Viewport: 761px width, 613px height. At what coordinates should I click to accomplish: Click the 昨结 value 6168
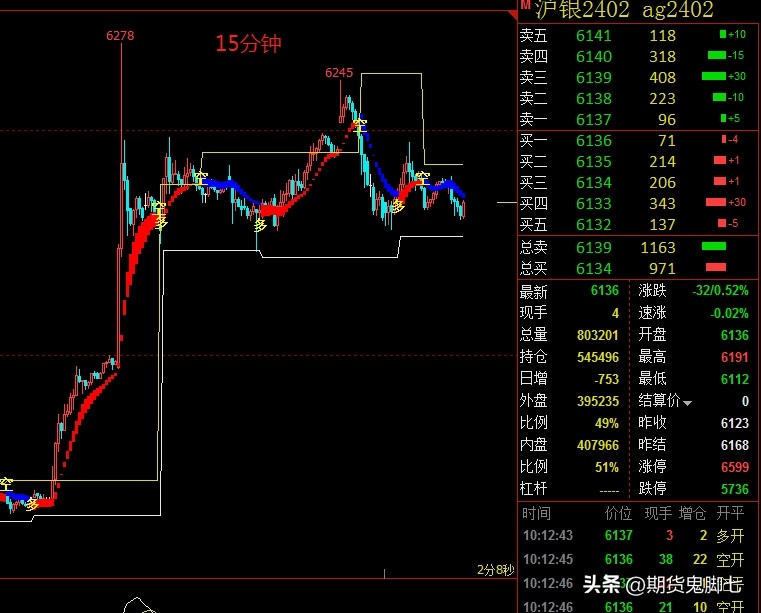coord(735,445)
